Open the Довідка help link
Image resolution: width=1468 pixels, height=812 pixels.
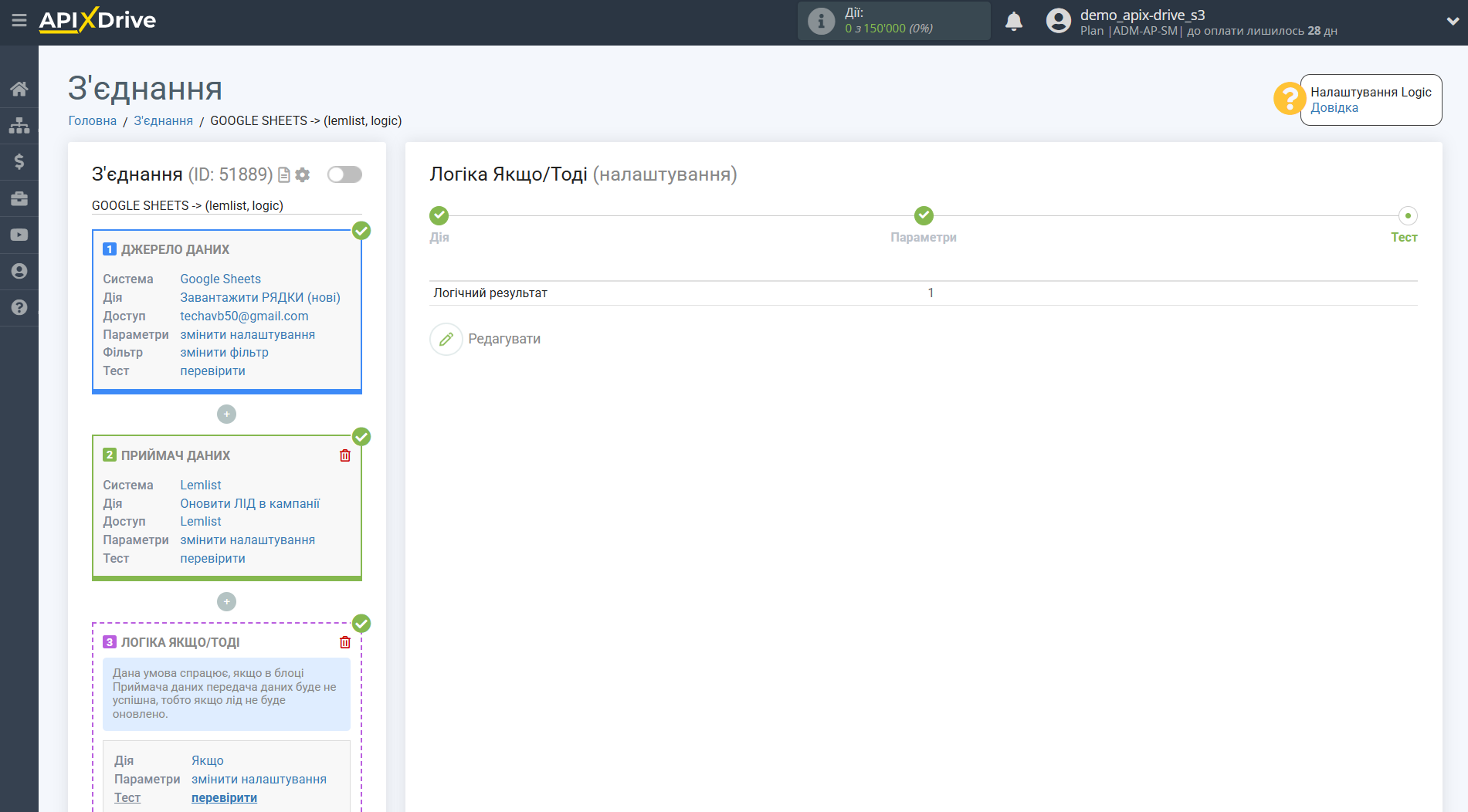[1334, 108]
